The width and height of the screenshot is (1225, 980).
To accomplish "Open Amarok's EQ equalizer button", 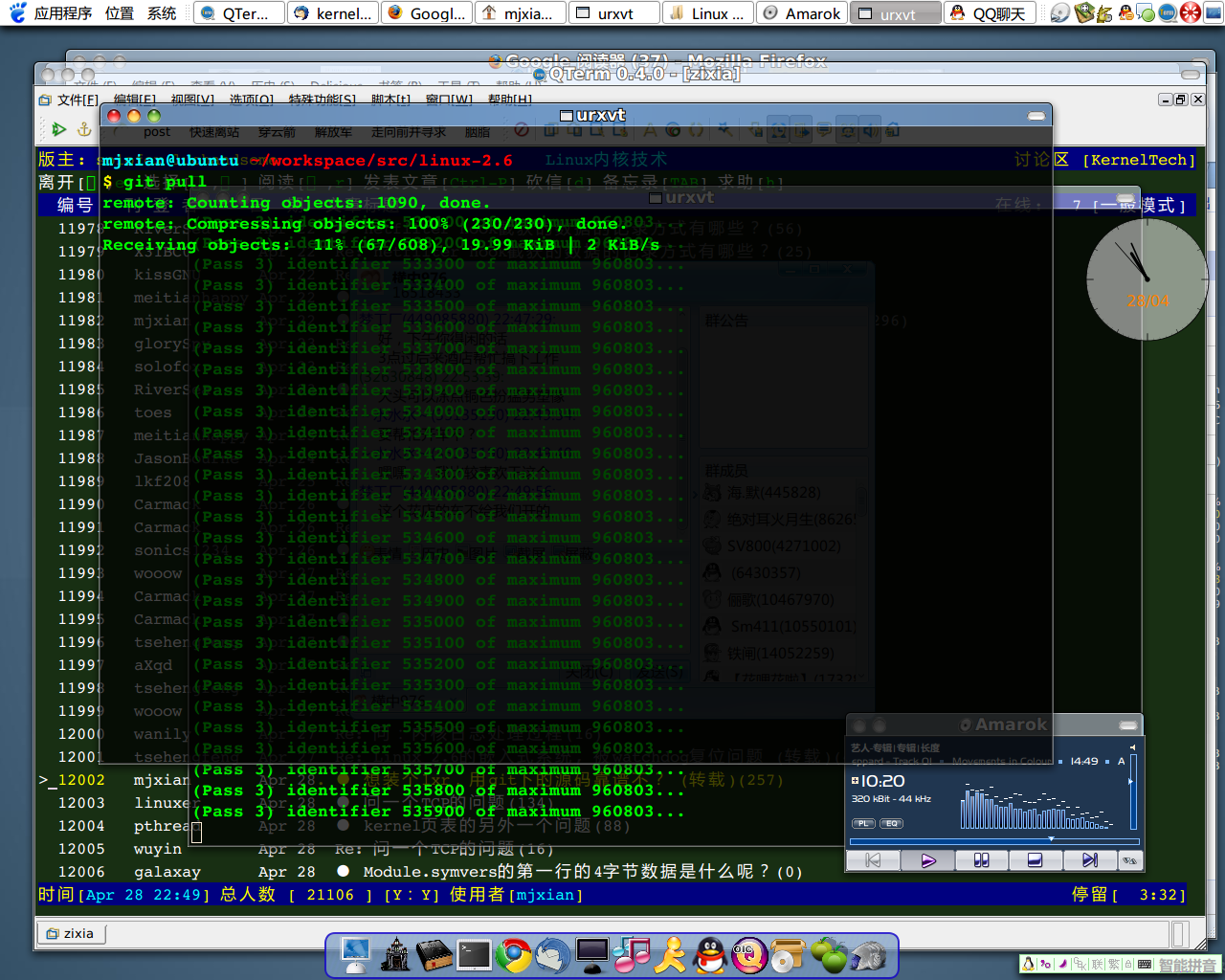I will tap(891, 823).
